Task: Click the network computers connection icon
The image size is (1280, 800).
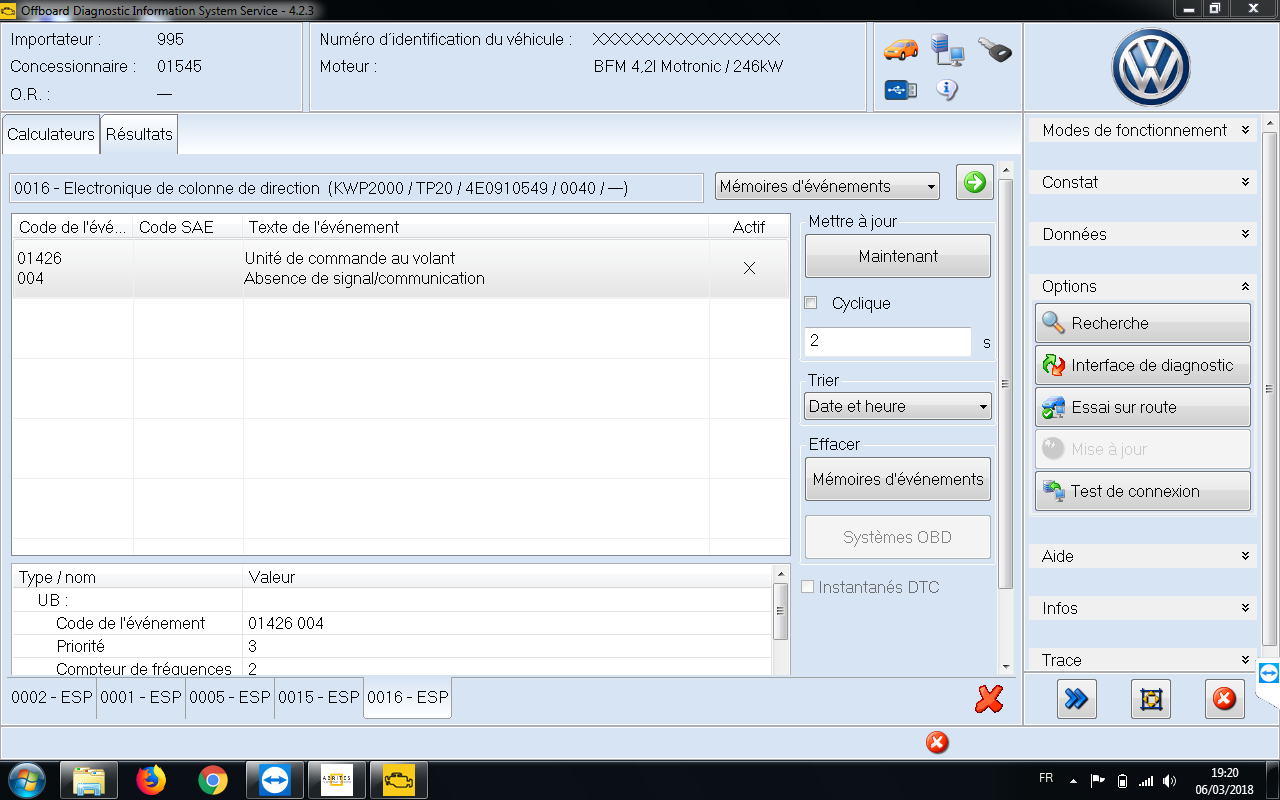Action: point(946,49)
